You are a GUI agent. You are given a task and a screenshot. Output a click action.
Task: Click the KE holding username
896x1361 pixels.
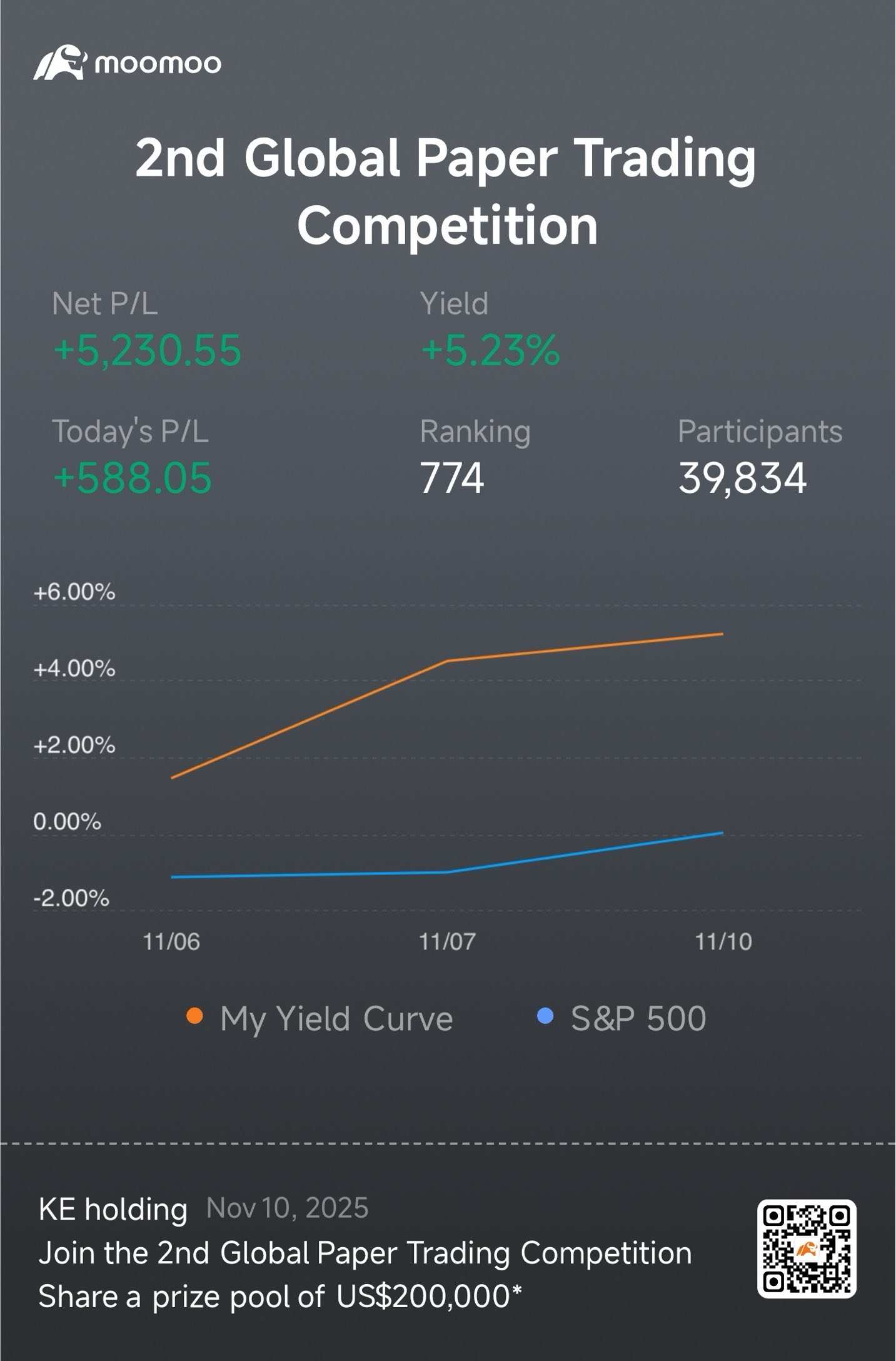113,1210
